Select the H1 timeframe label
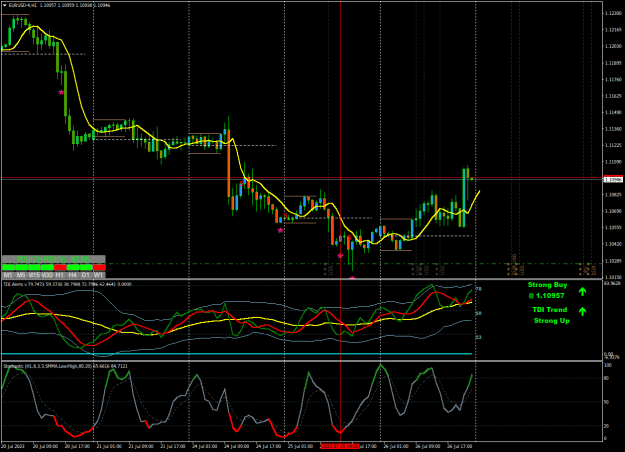This screenshot has width=625, height=452. pos(60,275)
